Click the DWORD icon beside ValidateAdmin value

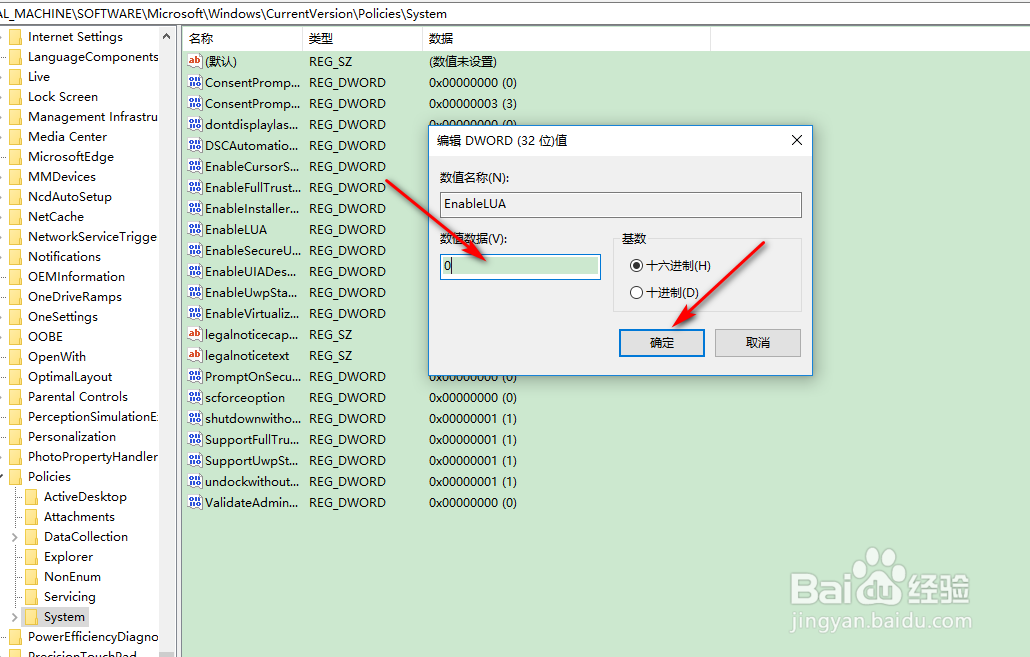194,502
